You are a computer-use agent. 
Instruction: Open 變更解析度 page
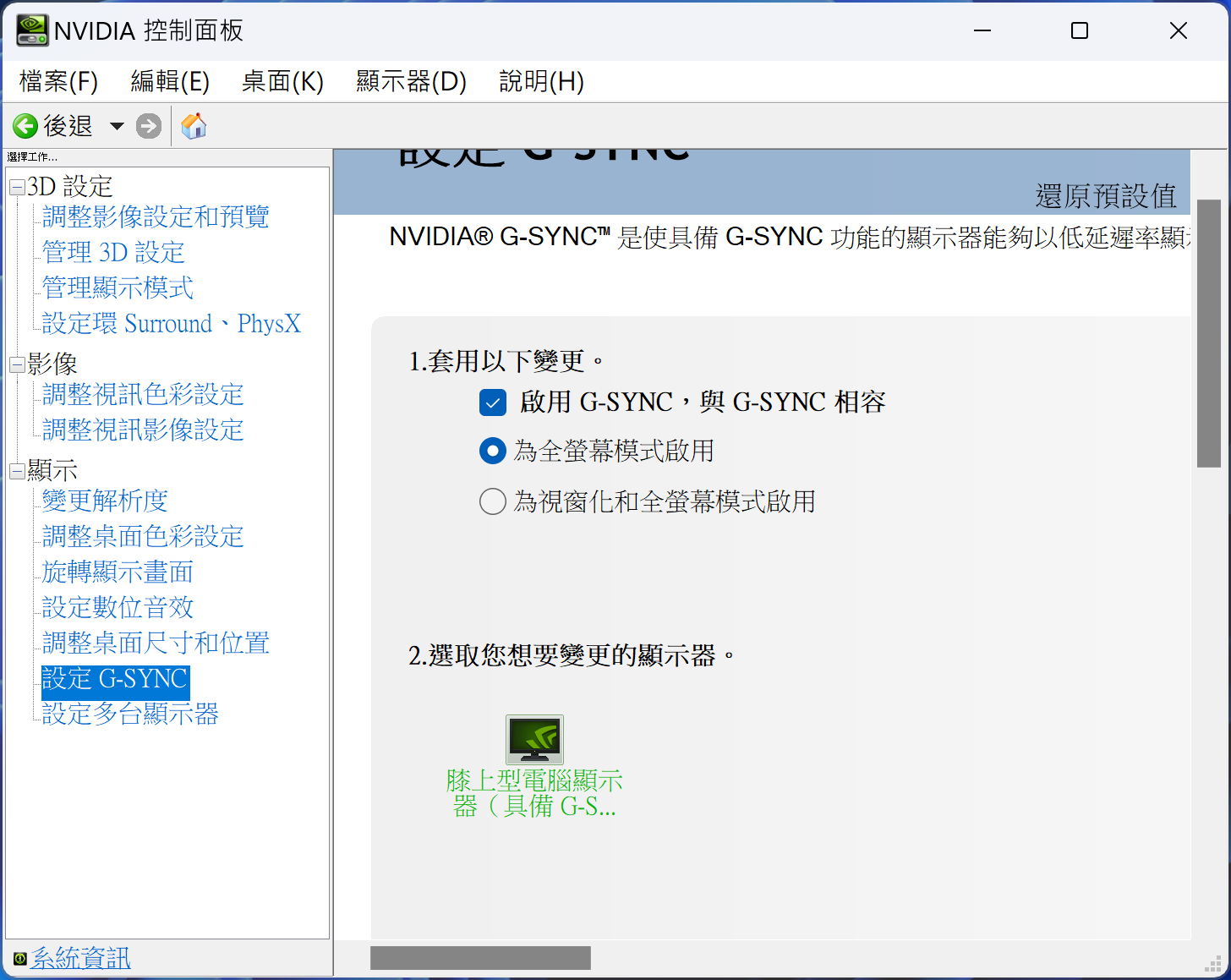click(x=105, y=501)
